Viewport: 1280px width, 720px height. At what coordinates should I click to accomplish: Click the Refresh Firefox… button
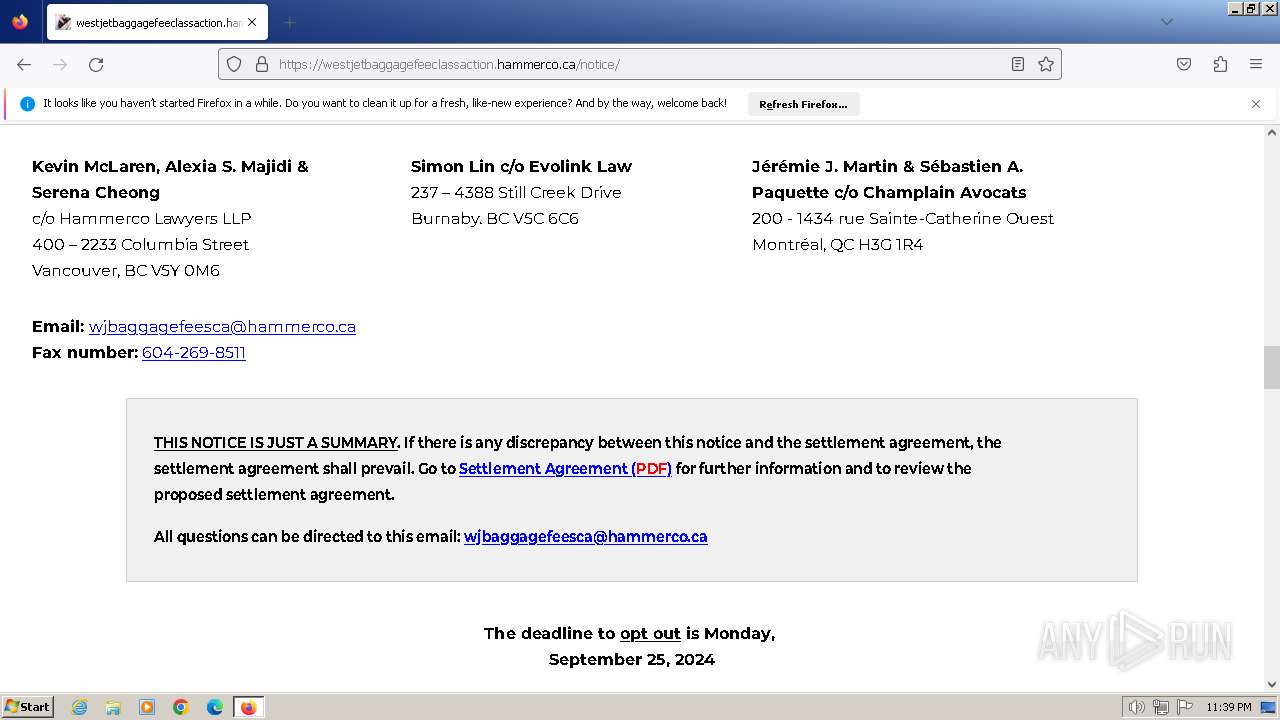point(803,104)
